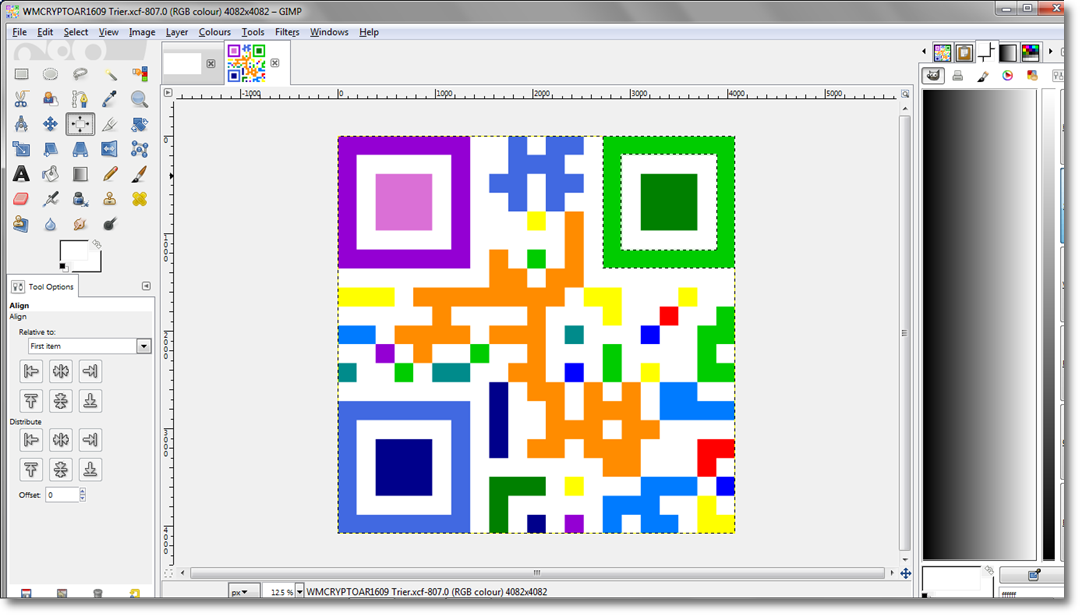Activate the Heal bandage tool

point(139,199)
